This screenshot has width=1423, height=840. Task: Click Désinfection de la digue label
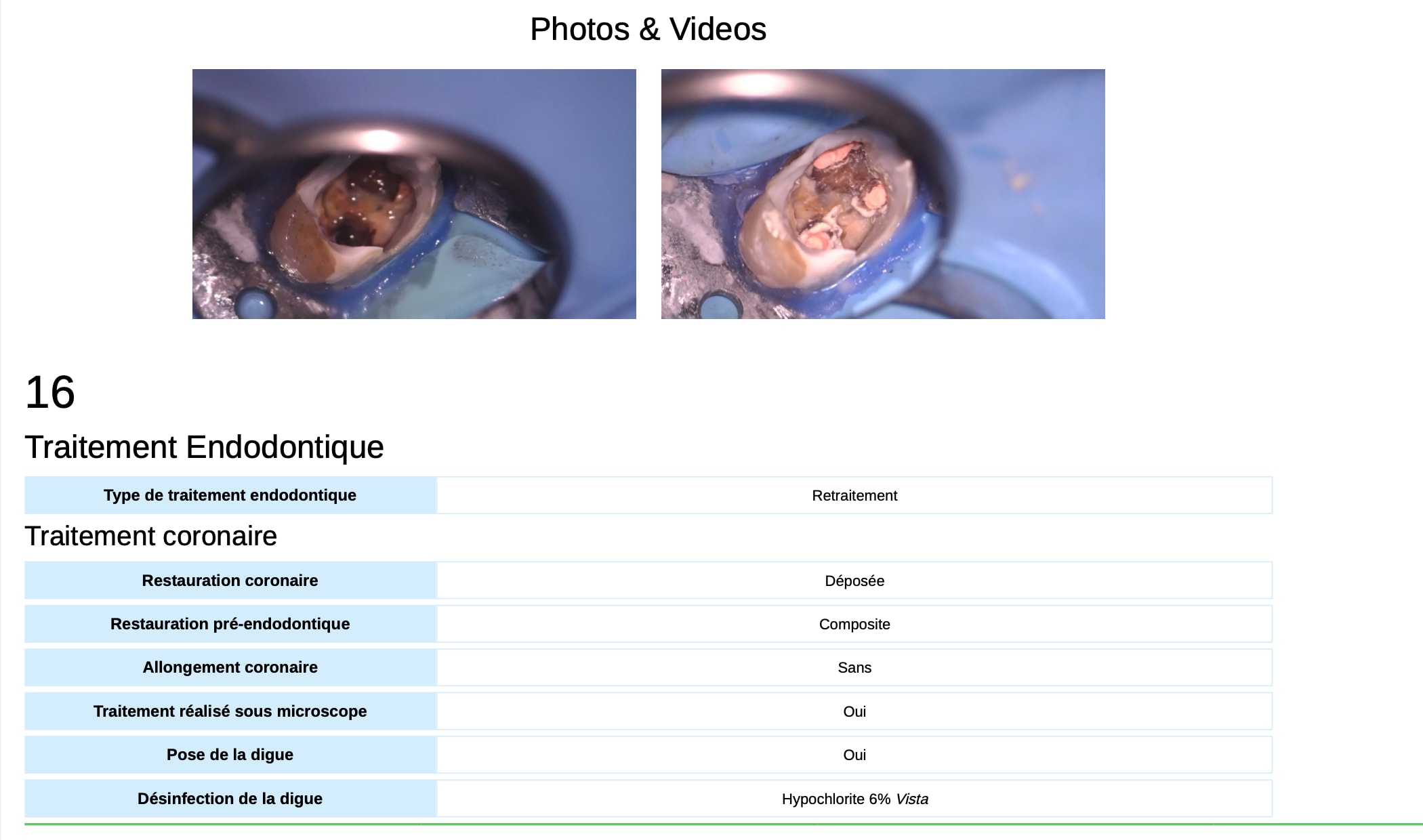(230, 799)
